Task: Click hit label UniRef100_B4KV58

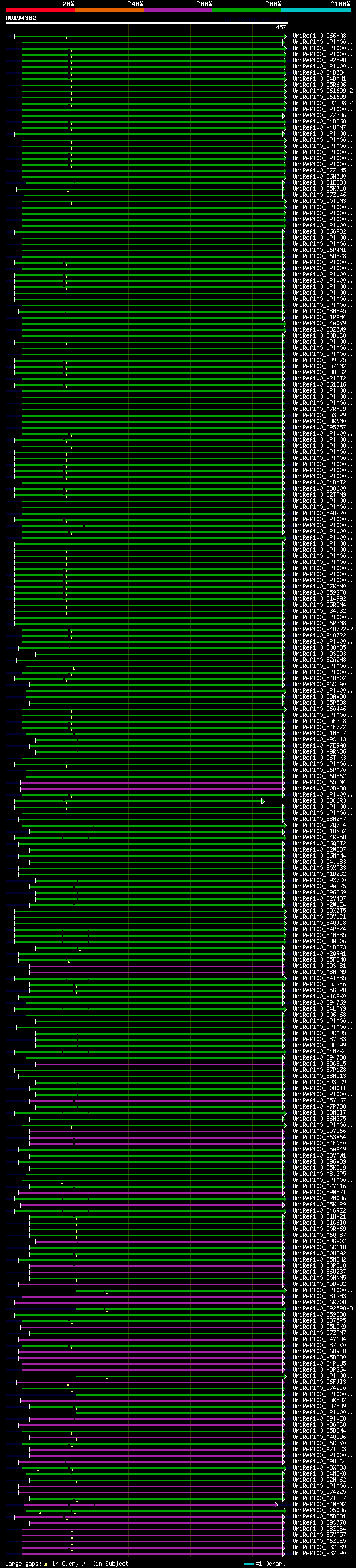Action: (x=319, y=837)
